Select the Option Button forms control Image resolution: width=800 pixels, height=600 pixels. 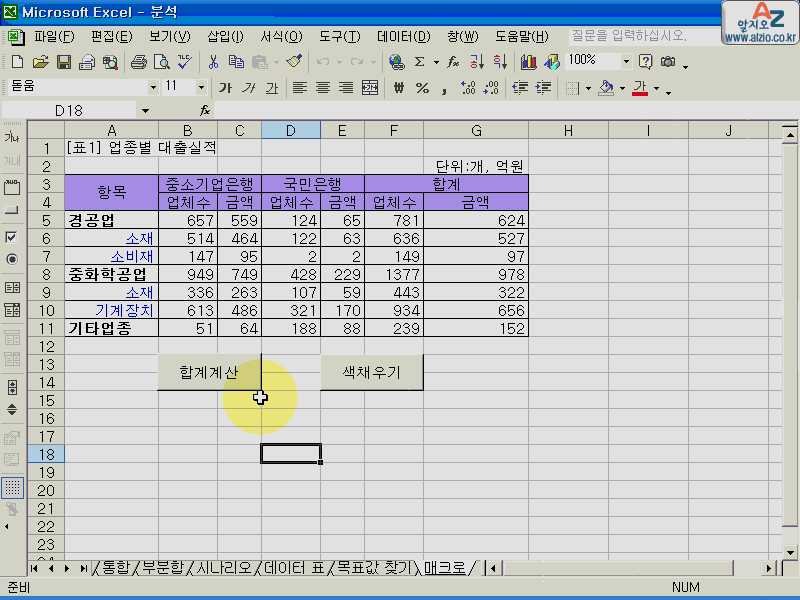12,259
